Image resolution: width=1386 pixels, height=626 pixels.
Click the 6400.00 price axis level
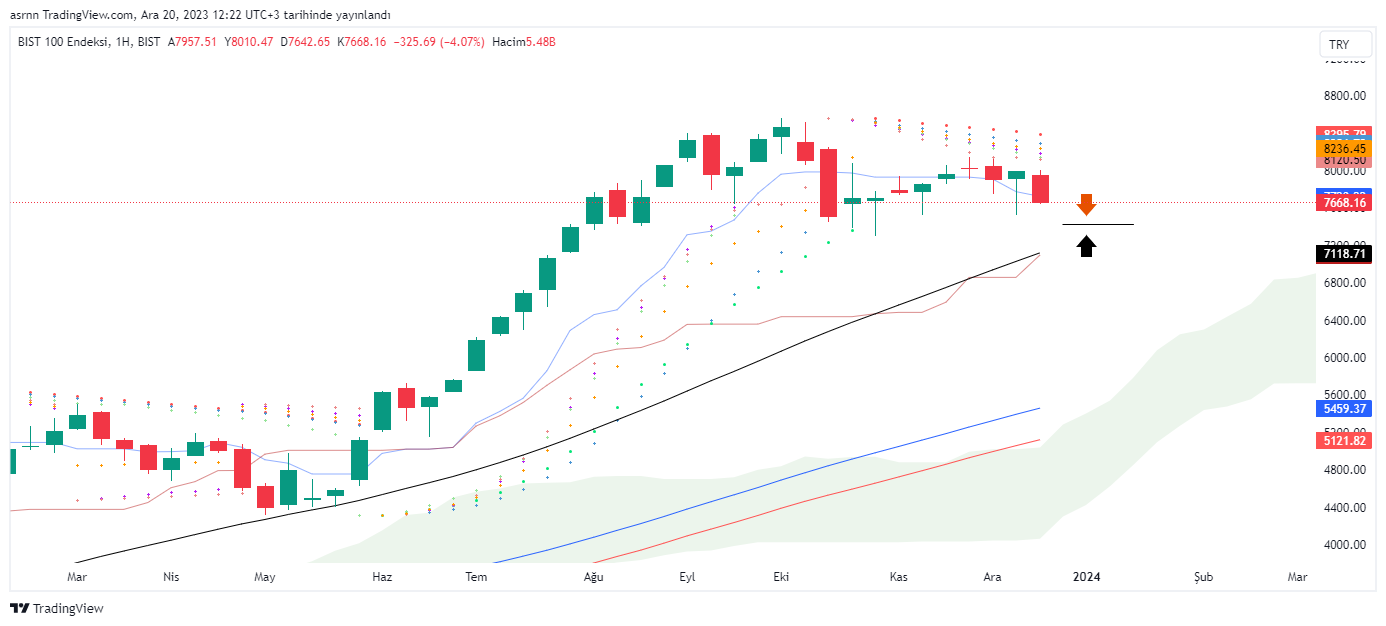[1344, 321]
